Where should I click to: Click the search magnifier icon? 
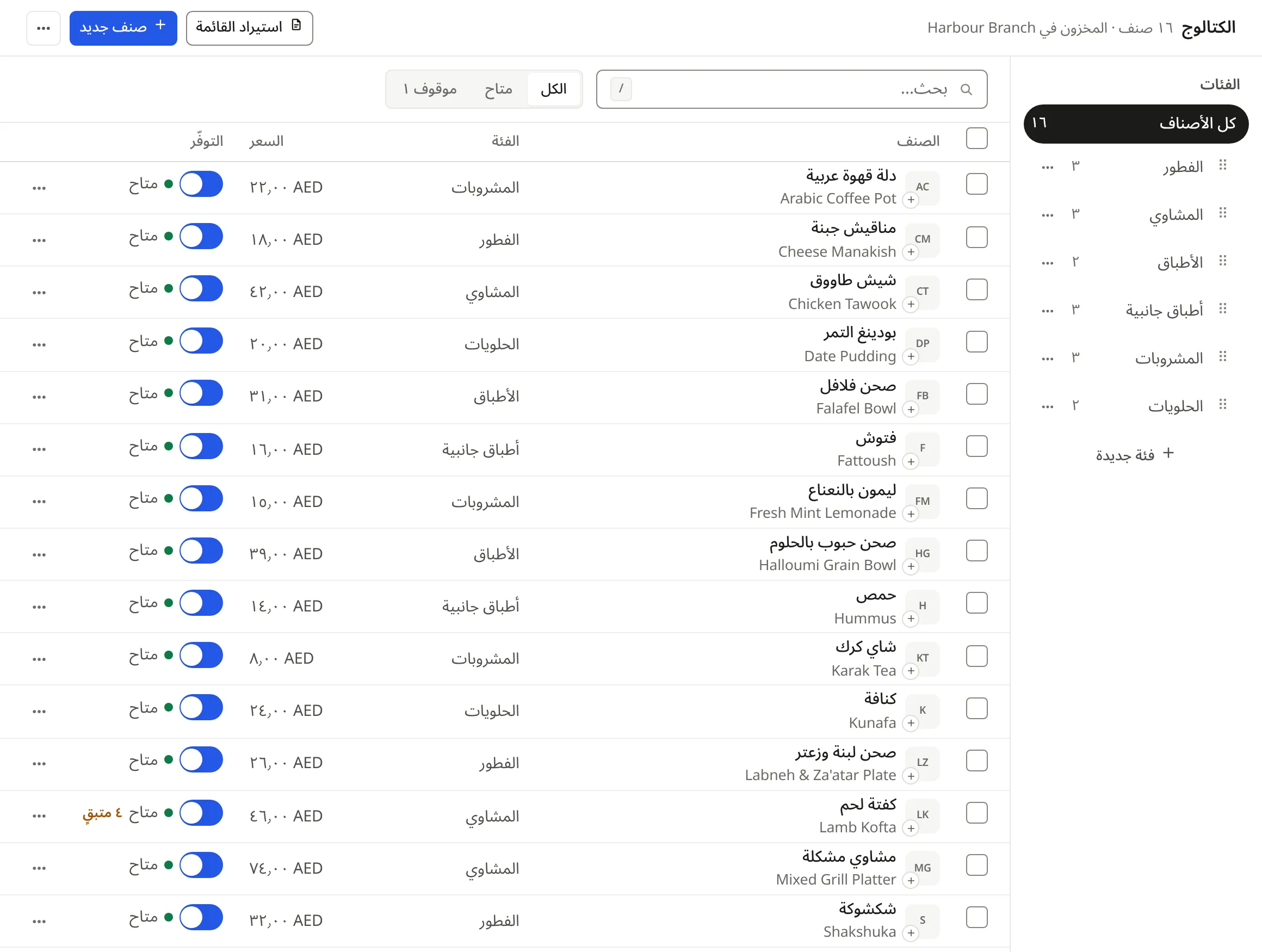966,90
